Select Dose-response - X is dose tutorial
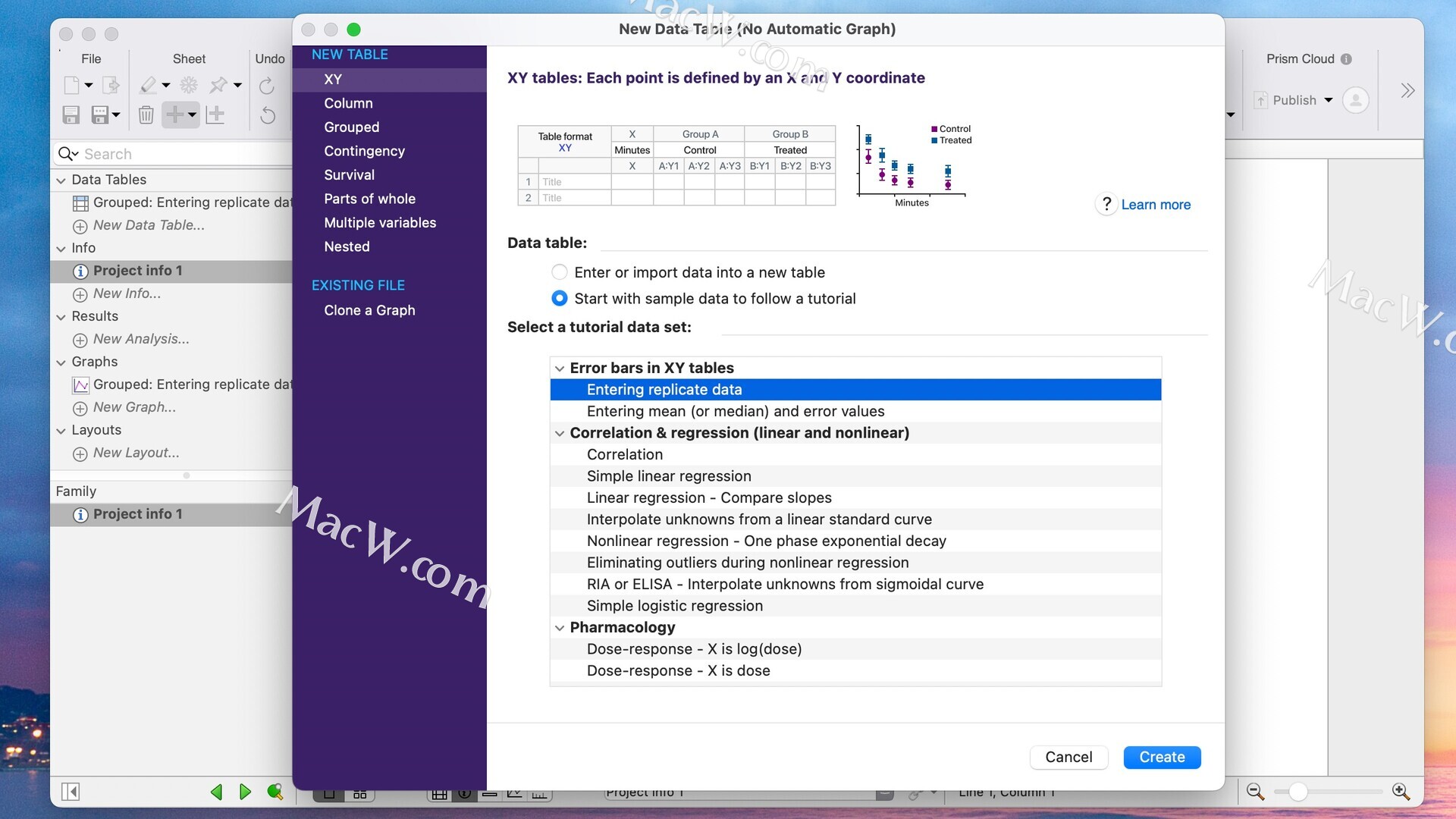Viewport: 1456px width, 819px height. pyautogui.click(x=855, y=671)
